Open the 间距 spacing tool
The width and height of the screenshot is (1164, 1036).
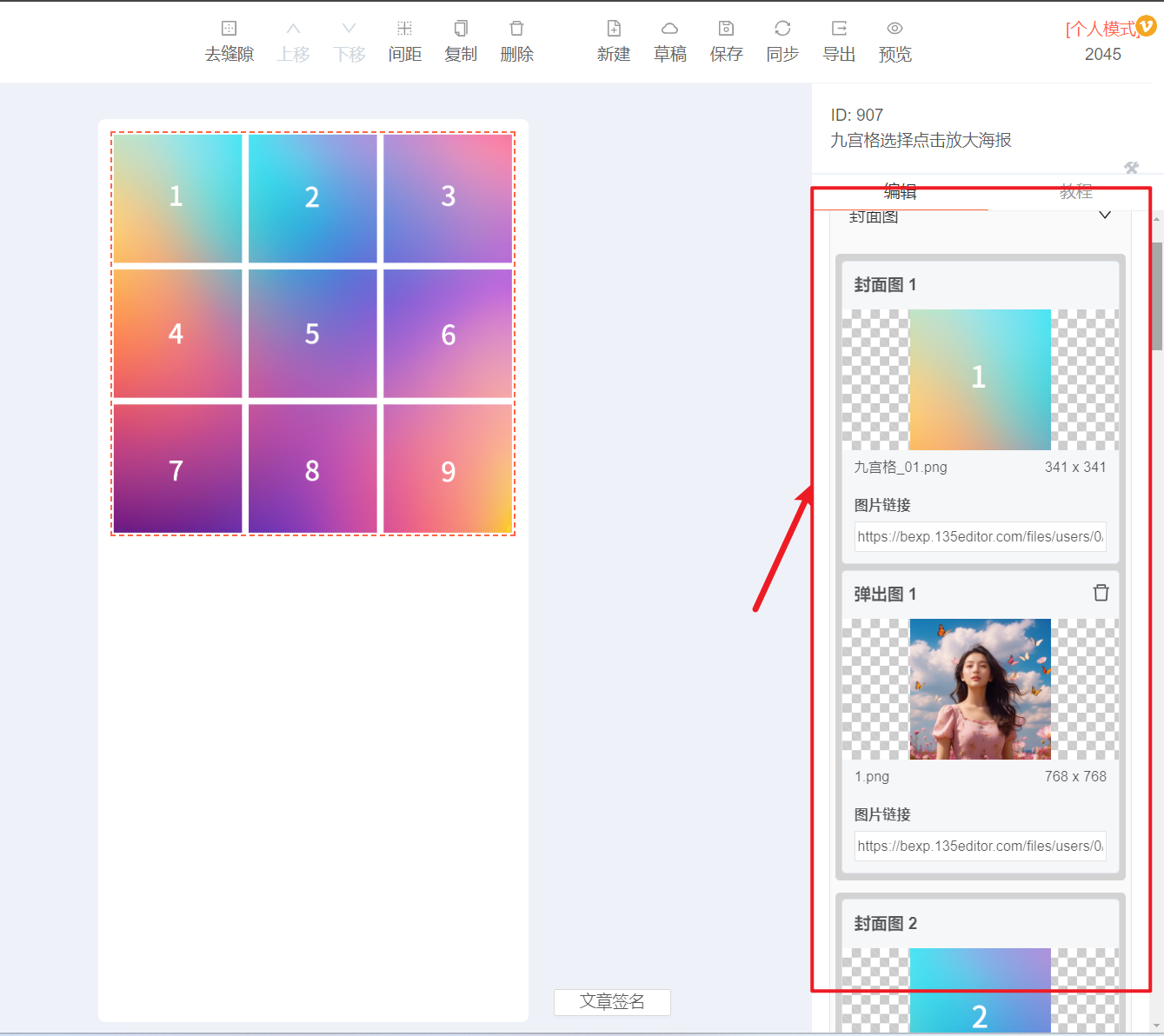pyautogui.click(x=405, y=42)
